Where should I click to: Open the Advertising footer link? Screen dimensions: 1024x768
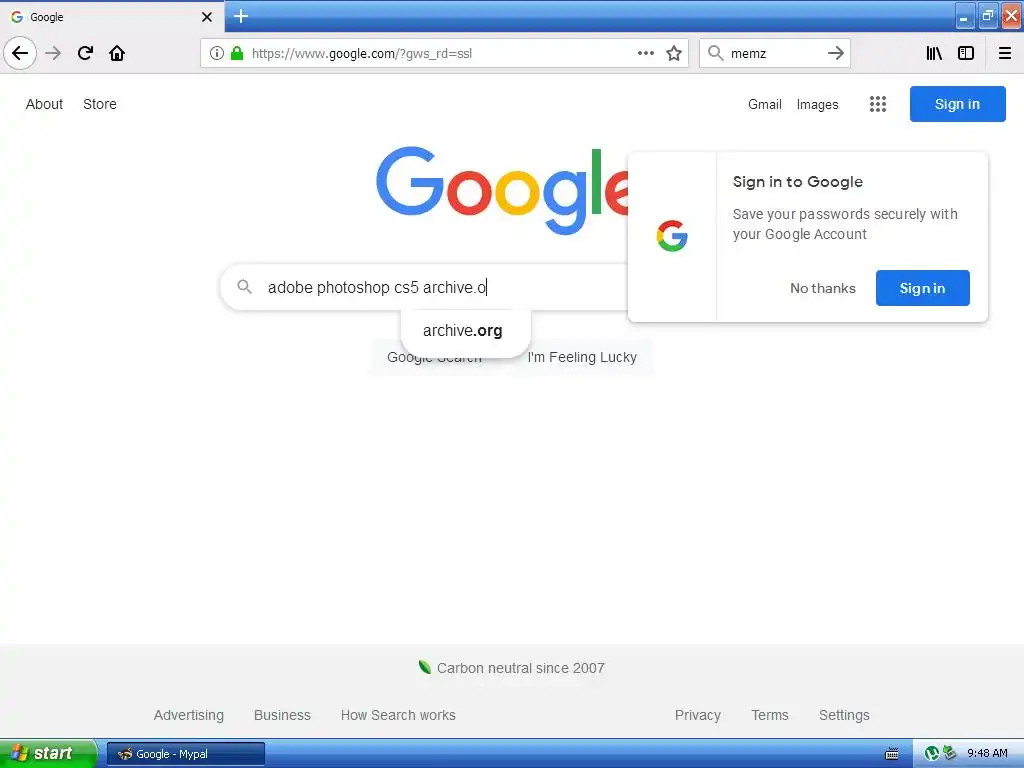189,715
